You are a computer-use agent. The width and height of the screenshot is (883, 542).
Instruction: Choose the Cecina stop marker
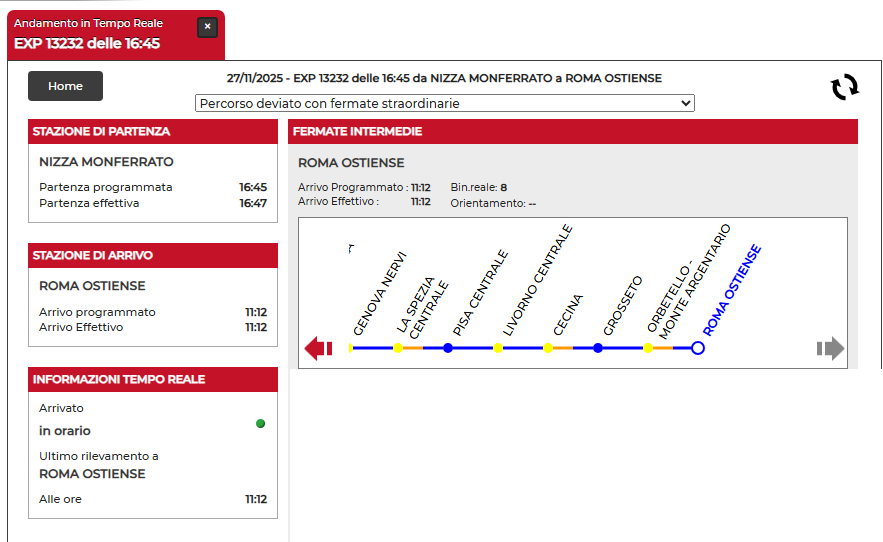(x=548, y=348)
